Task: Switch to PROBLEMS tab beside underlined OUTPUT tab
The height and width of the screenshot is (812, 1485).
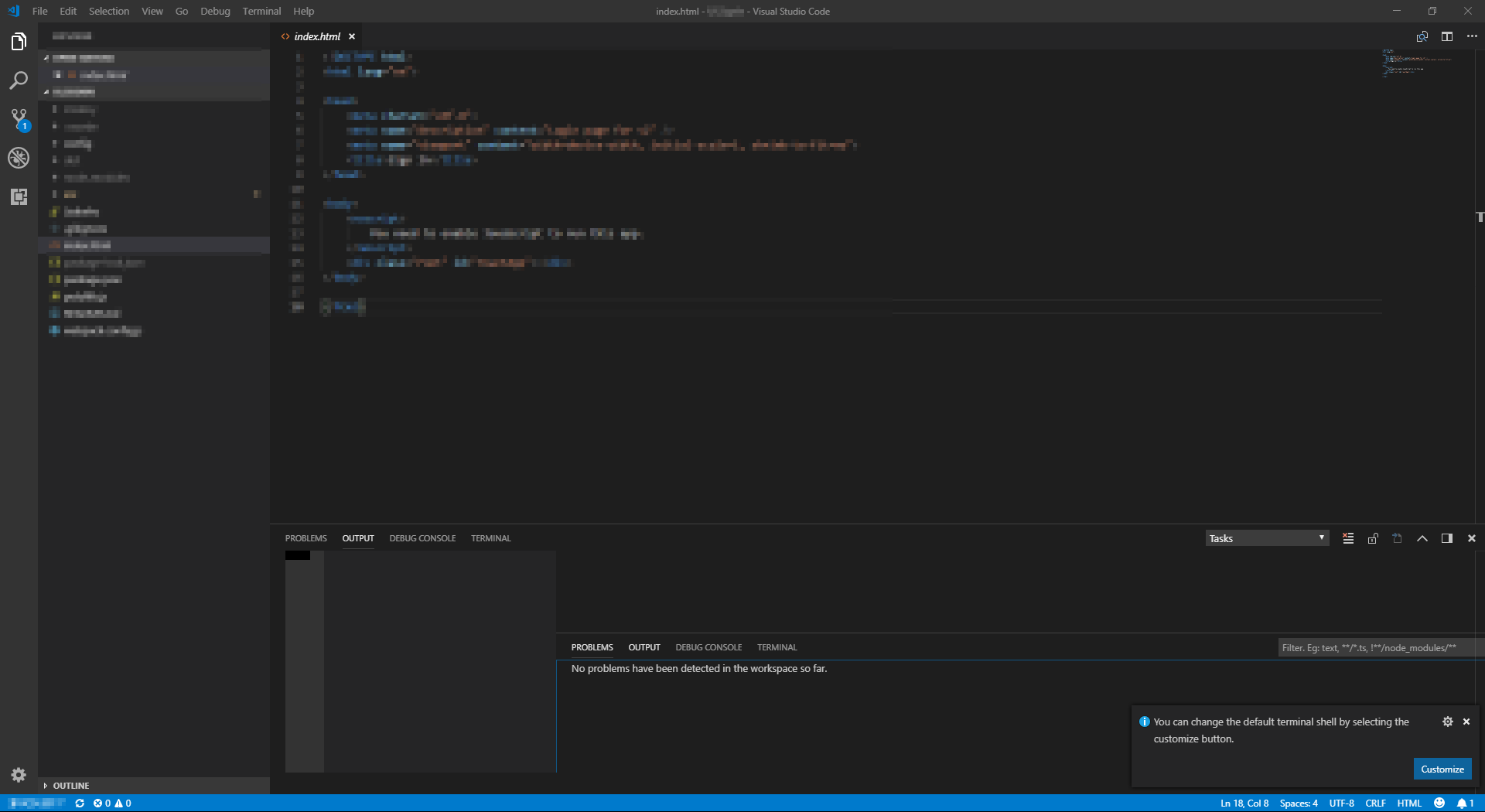Action: [306, 538]
